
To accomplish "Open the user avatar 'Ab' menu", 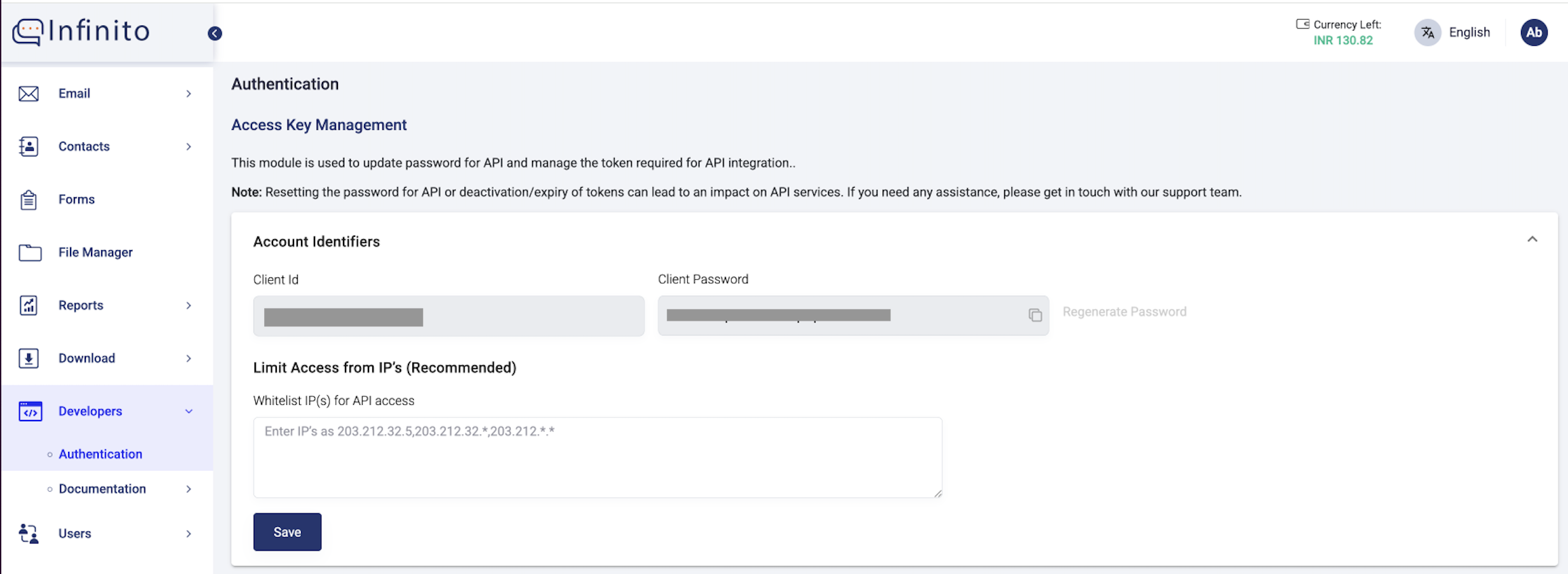I will point(1534,32).
